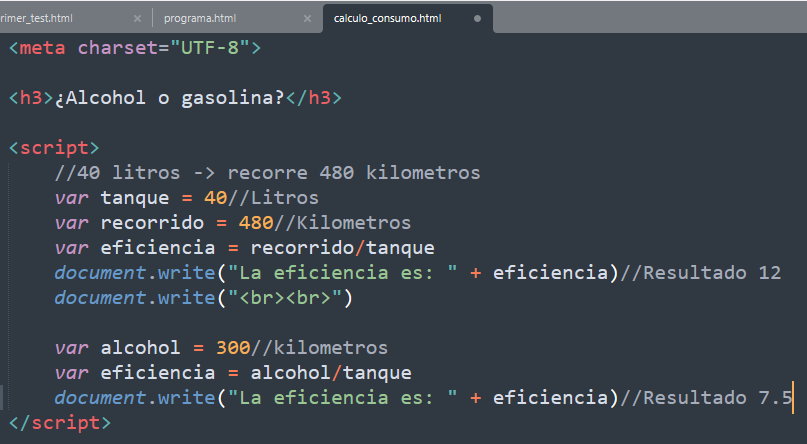Select the calculo_consumo.html tab
Screen dimensions: 807x444
click(387, 19)
